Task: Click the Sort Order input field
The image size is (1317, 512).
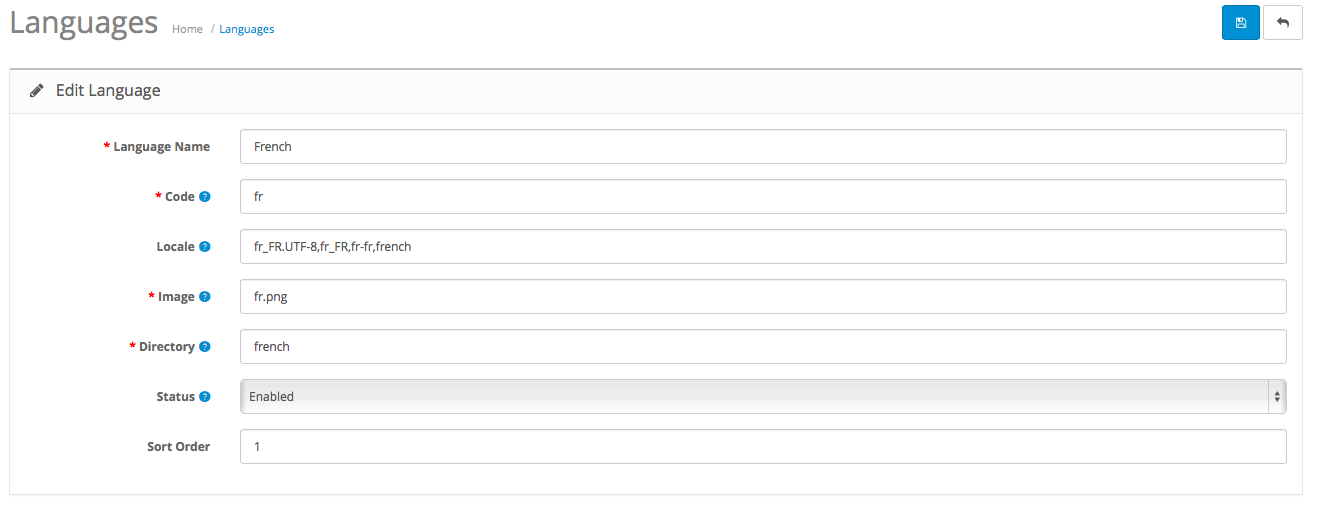Action: pos(763,446)
